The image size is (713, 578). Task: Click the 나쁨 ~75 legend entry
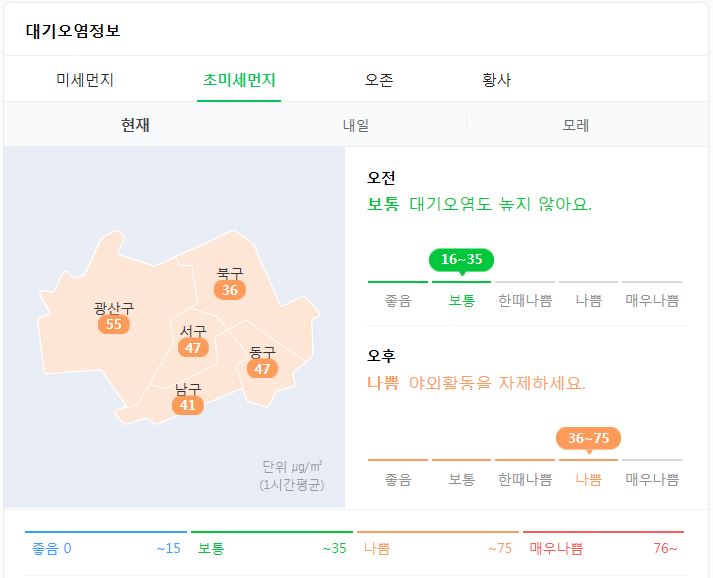click(x=437, y=548)
